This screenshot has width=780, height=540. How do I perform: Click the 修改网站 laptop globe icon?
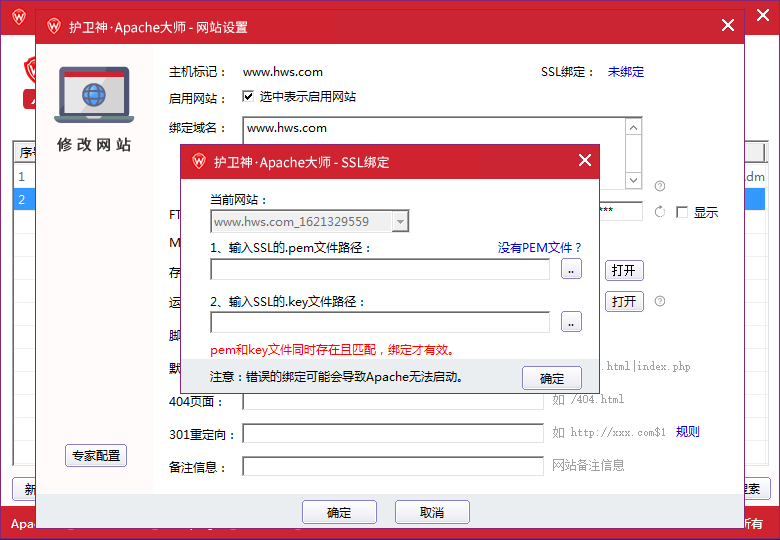pyautogui.click(x=94, y=95)
